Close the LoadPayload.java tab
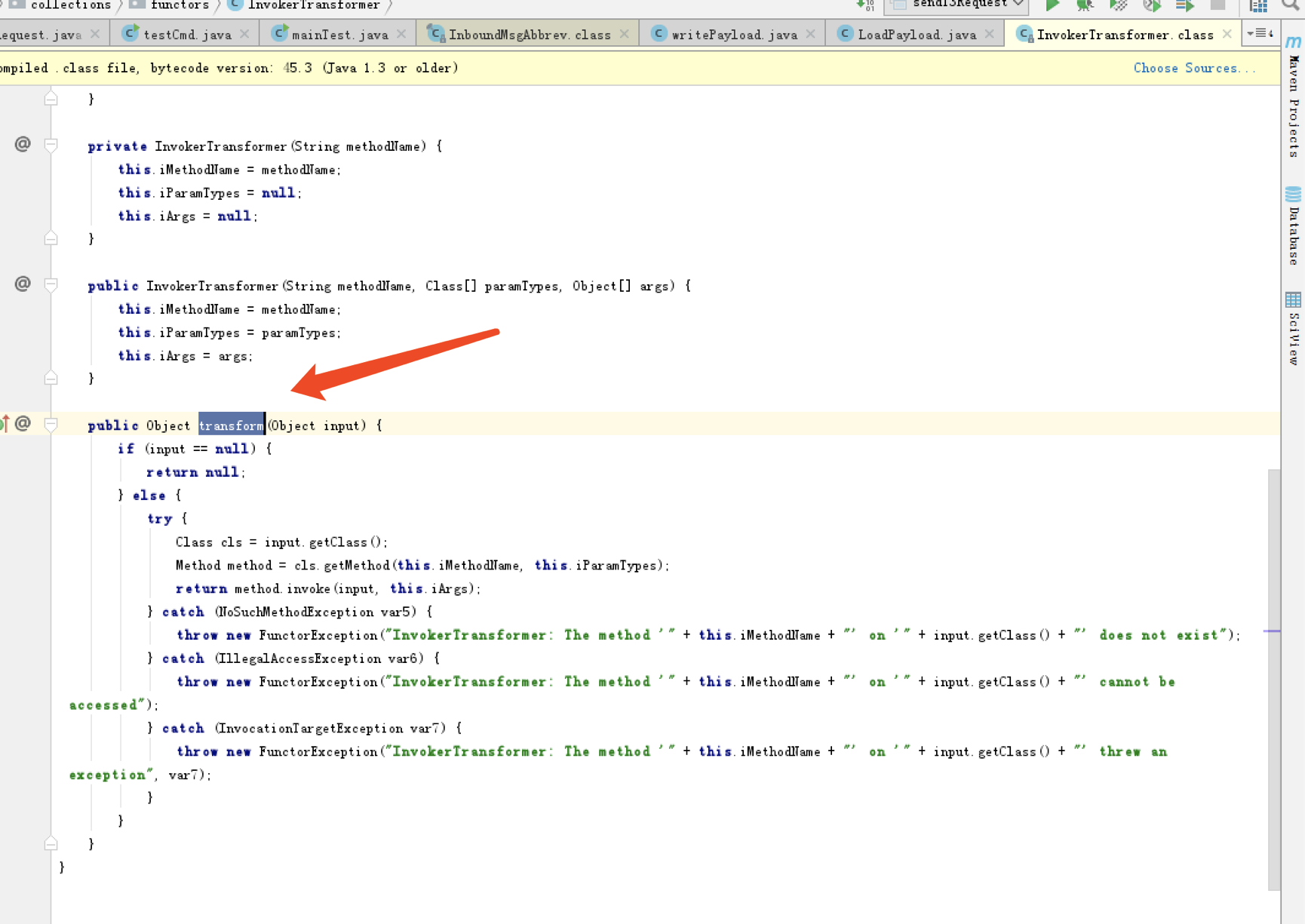The height and width of the screenshot is (924, 1305). (990, 34)
